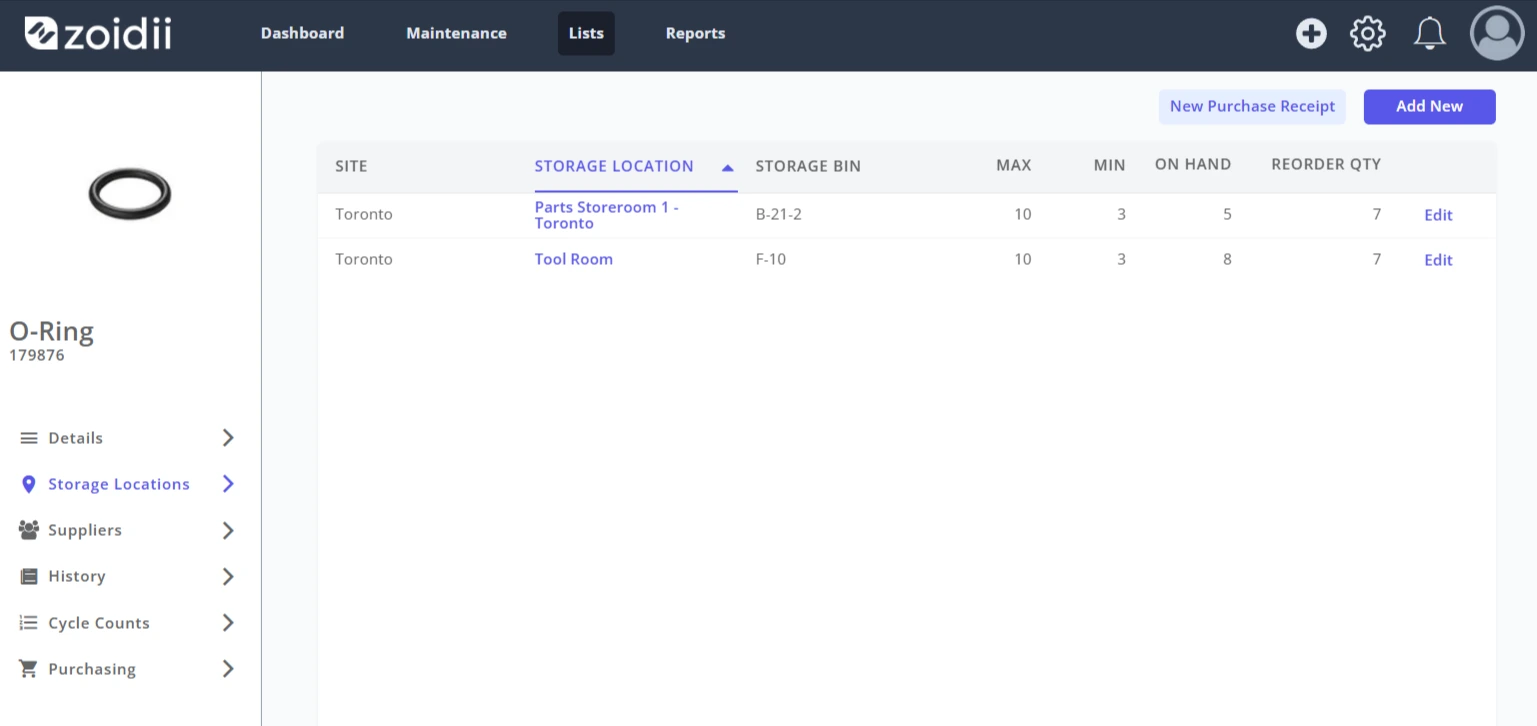Click the New Purchase Receipt button
The image size is (1537, 726).
pos(1252,107)
